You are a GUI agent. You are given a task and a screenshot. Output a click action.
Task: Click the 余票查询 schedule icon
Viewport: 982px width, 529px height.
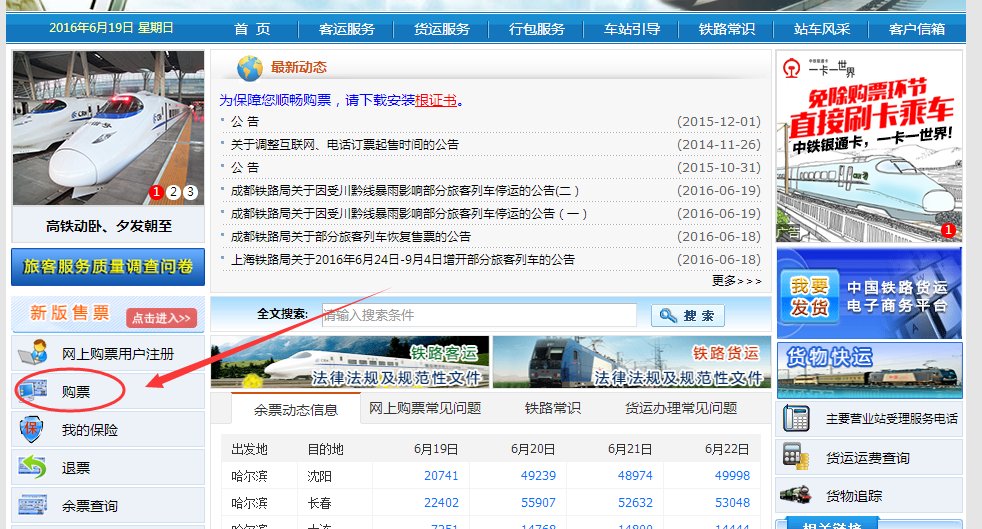[33, 505]
